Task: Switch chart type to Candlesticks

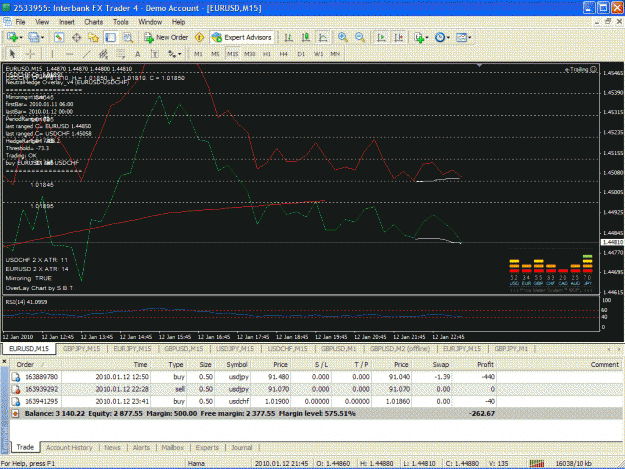Action: tap(306, 37)
